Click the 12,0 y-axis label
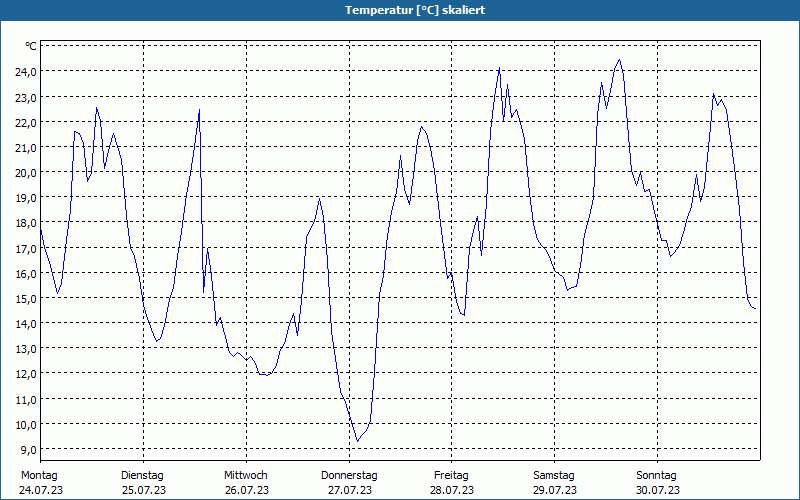Image resolution: width=800 pixels, height=500 pixels. pos(26,374)
